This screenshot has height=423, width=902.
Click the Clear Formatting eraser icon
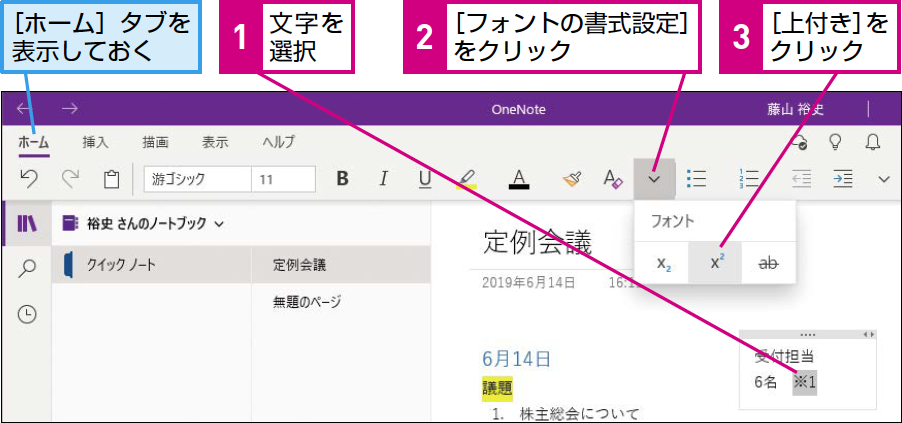[x=613, y=179]
